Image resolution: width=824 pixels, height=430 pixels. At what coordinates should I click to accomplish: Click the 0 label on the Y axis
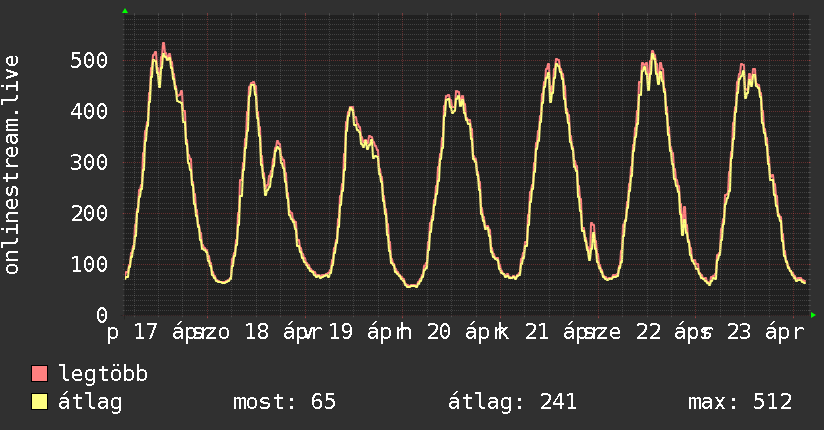point(101,315)
